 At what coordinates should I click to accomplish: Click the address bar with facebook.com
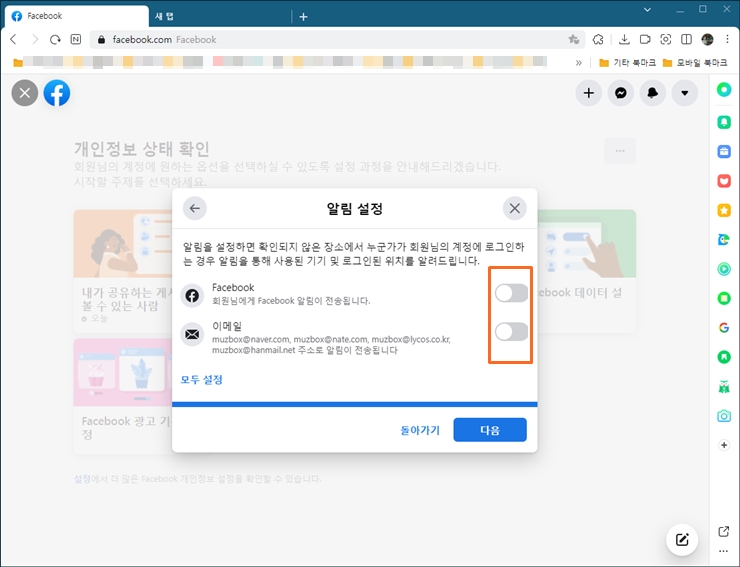point(337,40)
